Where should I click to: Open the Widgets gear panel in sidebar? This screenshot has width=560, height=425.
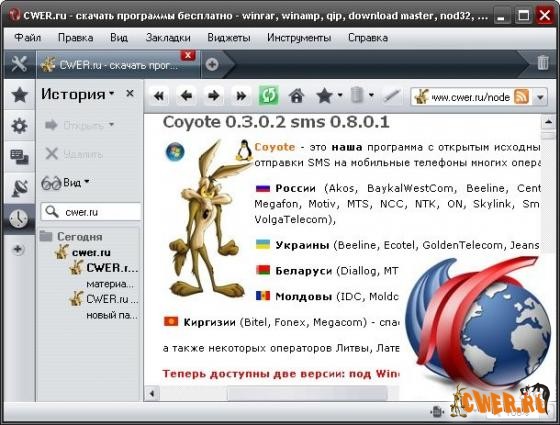[19, 126]
